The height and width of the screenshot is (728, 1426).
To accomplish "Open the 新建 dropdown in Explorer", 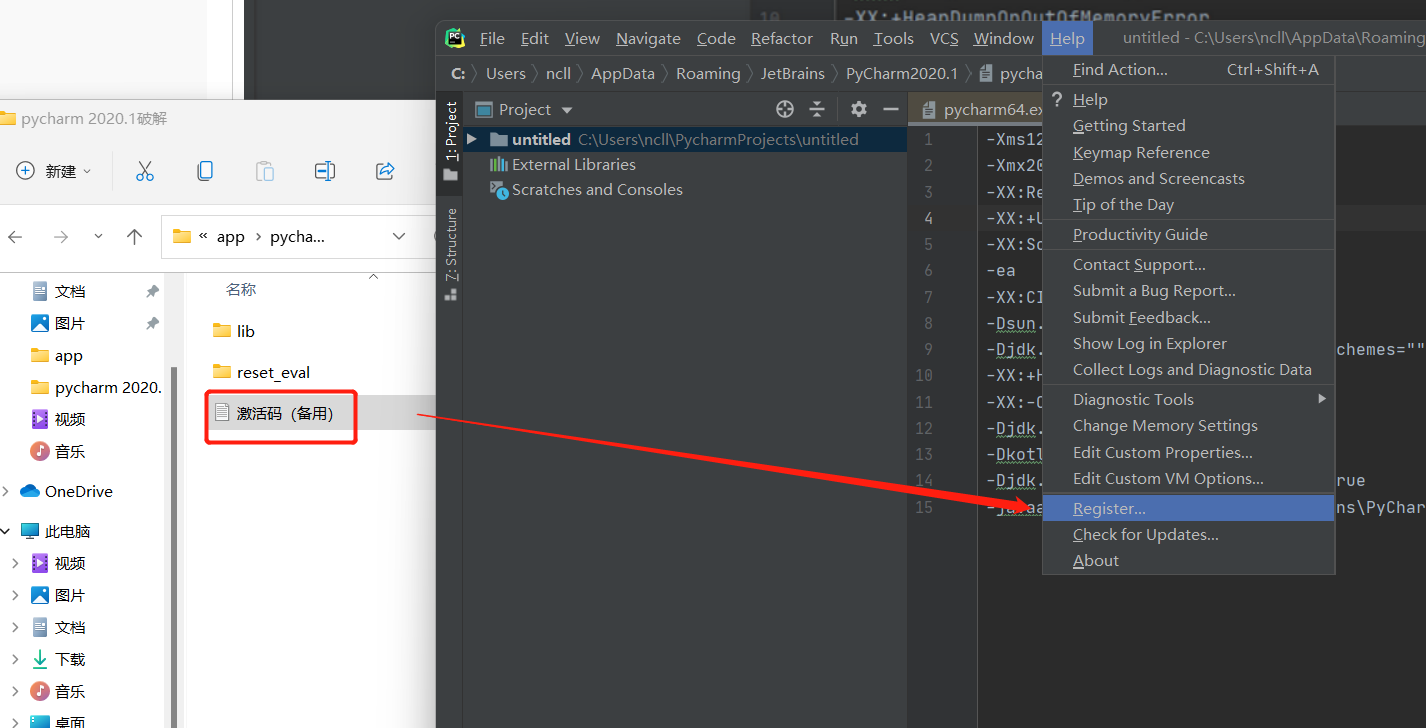I will tap(87, 171).
